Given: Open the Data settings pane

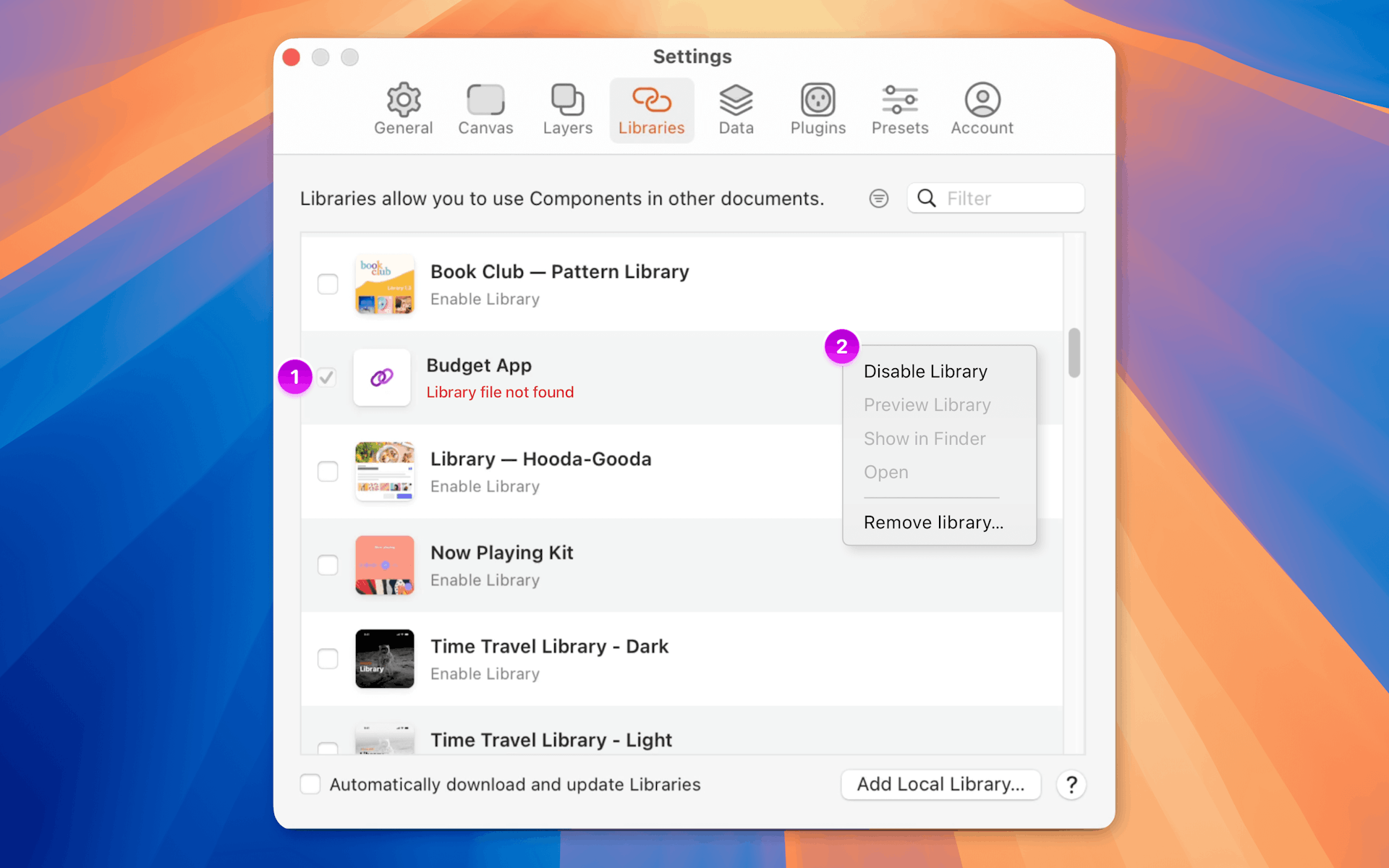Looking at the screenshot, I should (x=736, y=109).
